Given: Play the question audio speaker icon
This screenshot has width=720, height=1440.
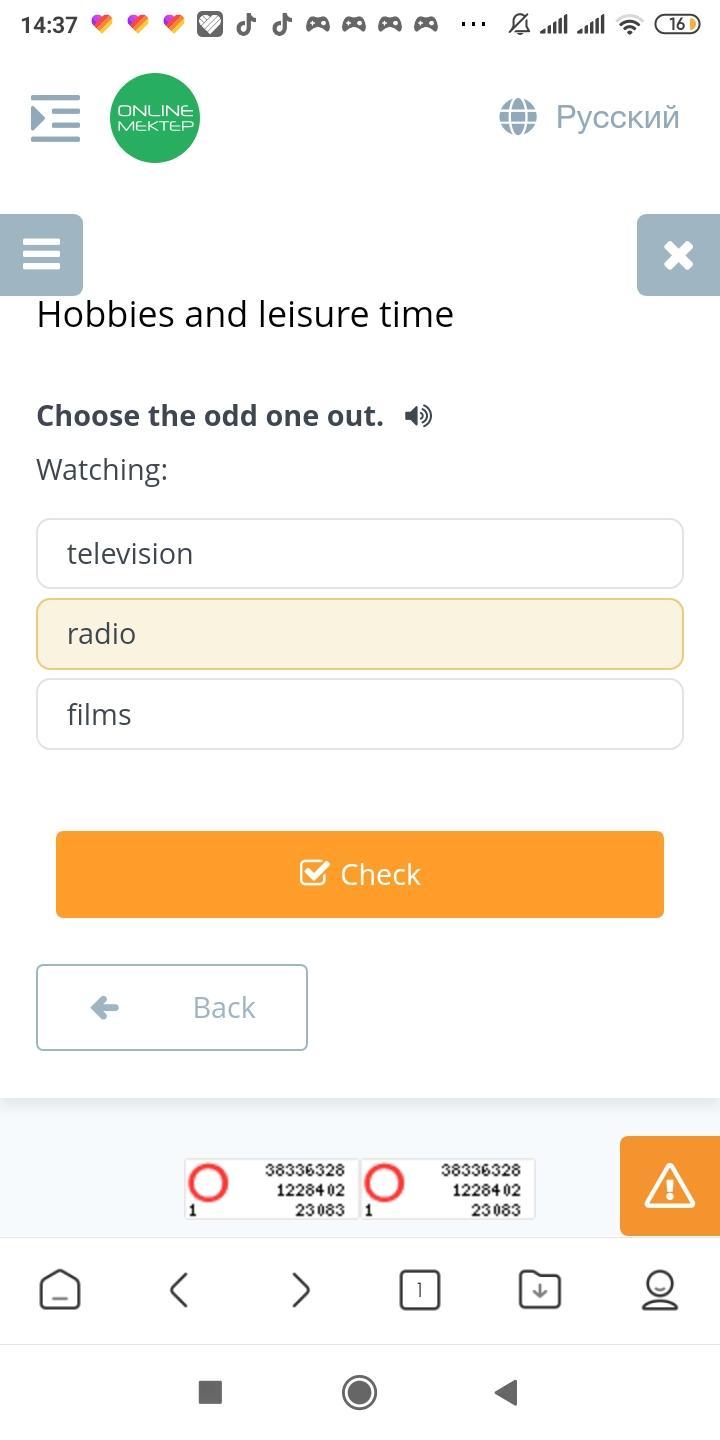Looking at the screenshot, I should (419, 416).
